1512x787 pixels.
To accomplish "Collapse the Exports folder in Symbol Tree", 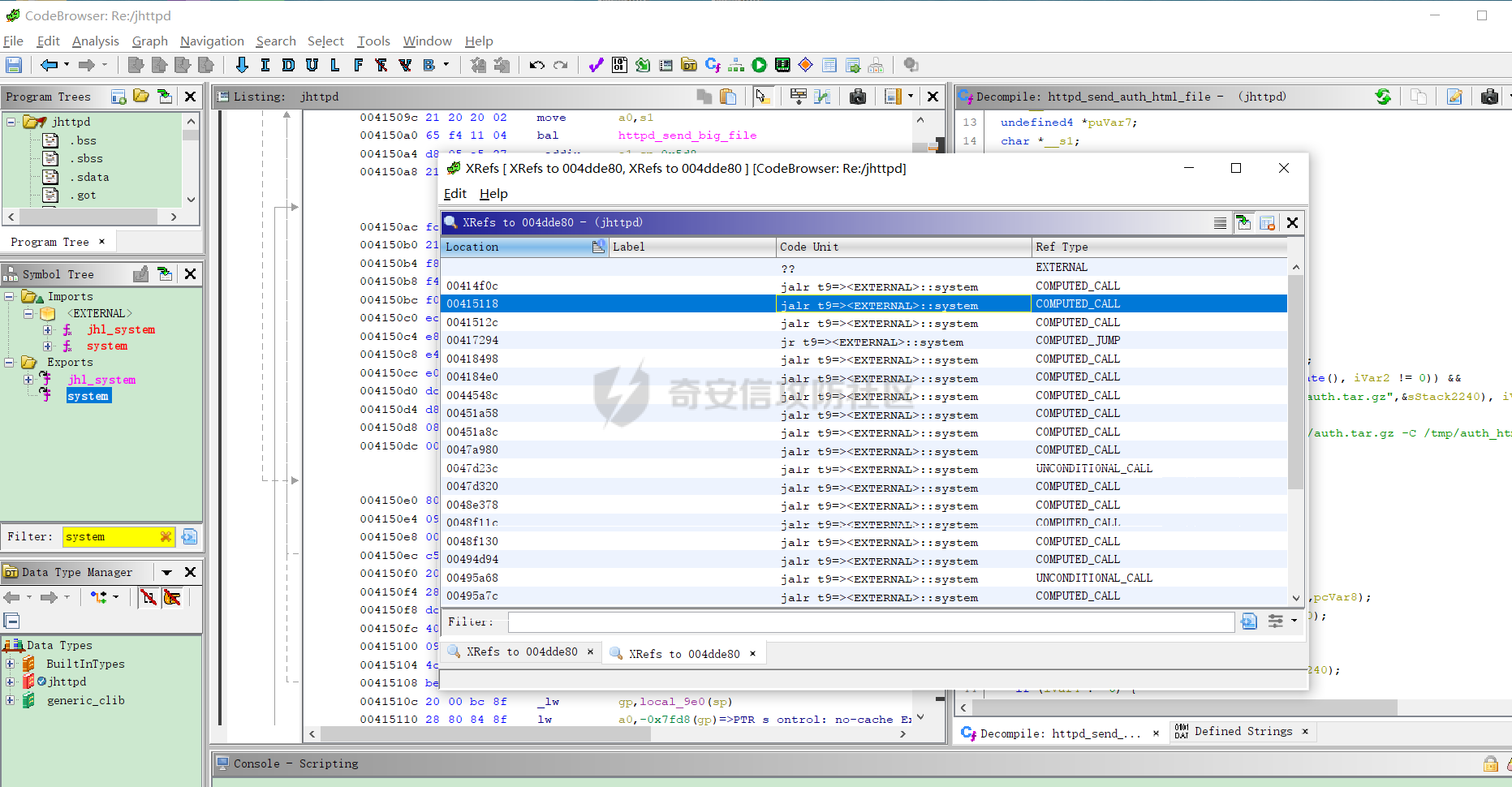I will [10, 362].
